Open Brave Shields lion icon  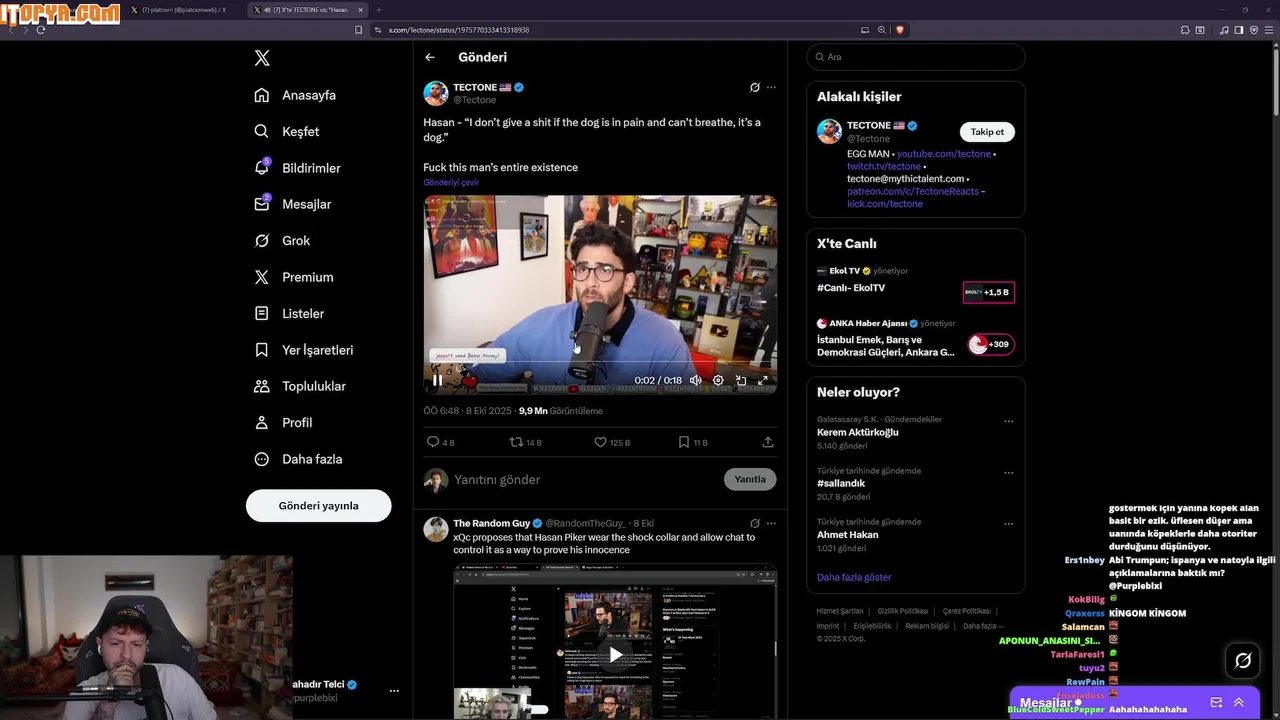(899, 30)
